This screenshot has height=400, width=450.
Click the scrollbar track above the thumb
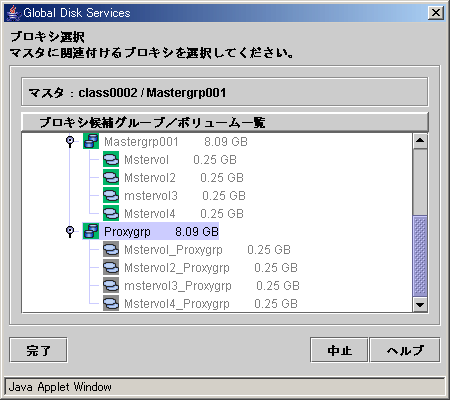coord(420,182)
